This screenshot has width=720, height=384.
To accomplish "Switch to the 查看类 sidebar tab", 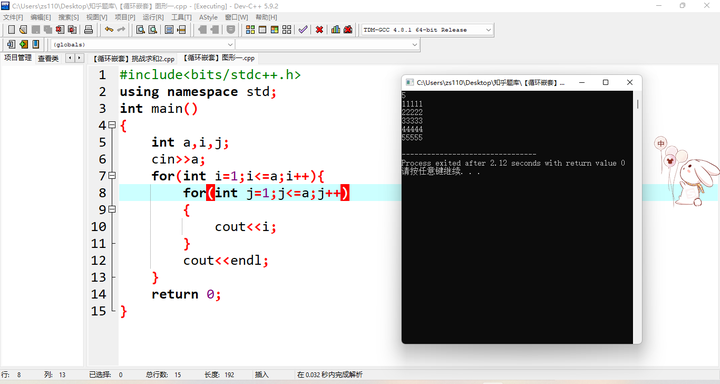I will pyautogui.click(x=48, y=58).
